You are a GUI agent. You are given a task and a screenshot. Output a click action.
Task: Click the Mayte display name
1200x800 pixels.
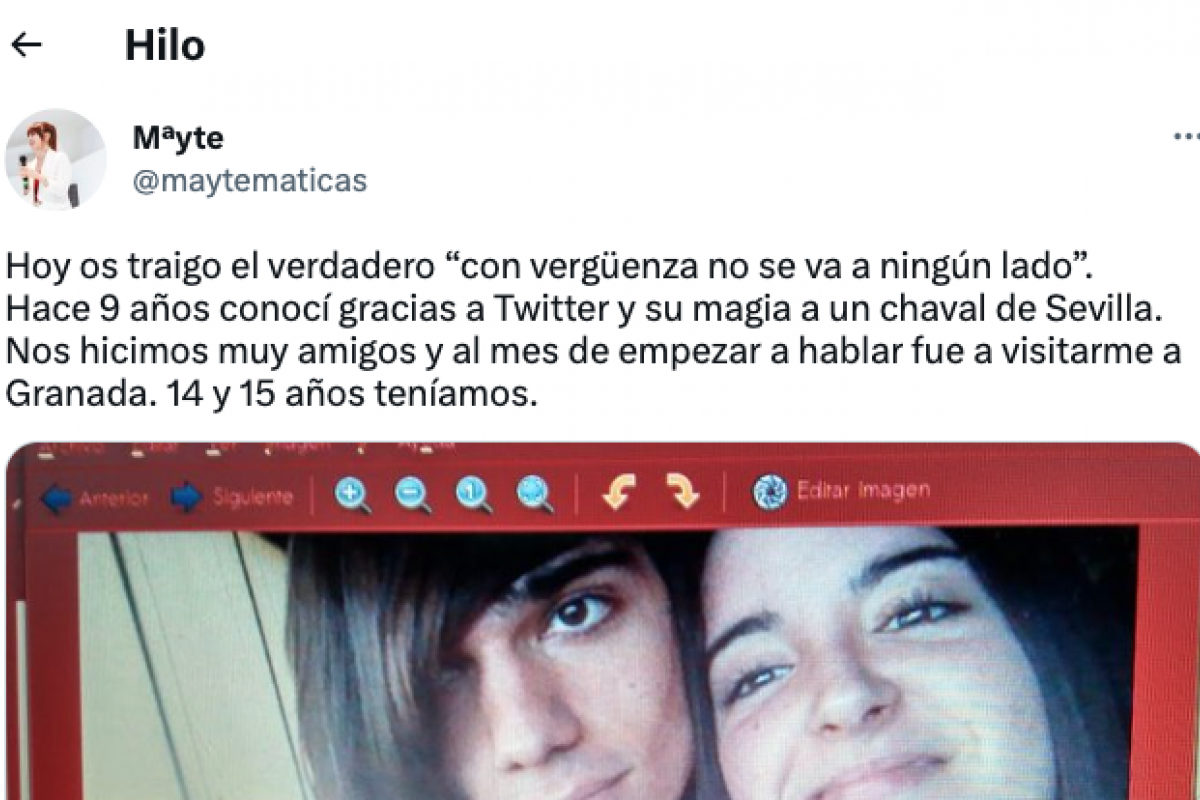click(x=178, y=138)
